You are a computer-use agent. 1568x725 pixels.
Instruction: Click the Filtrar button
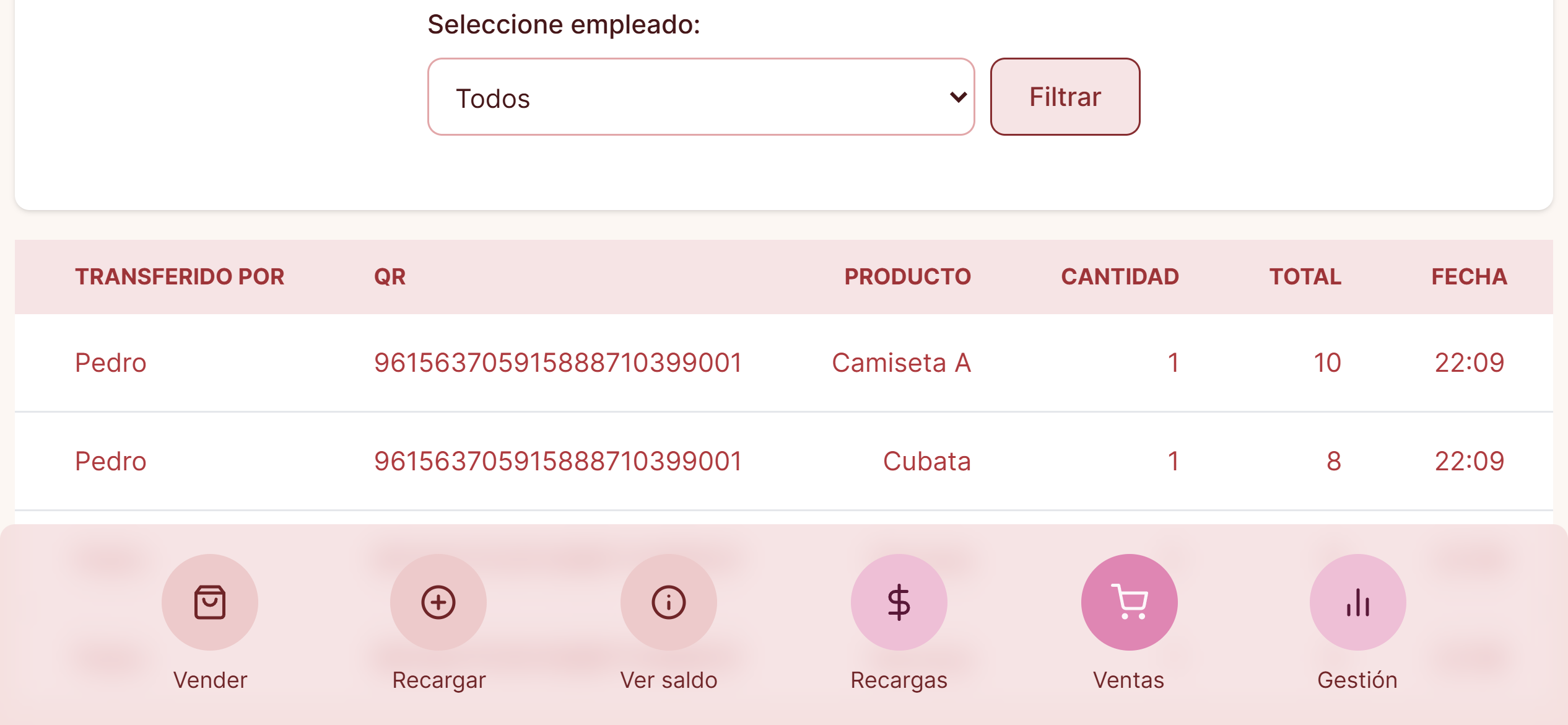[1065, 97]
